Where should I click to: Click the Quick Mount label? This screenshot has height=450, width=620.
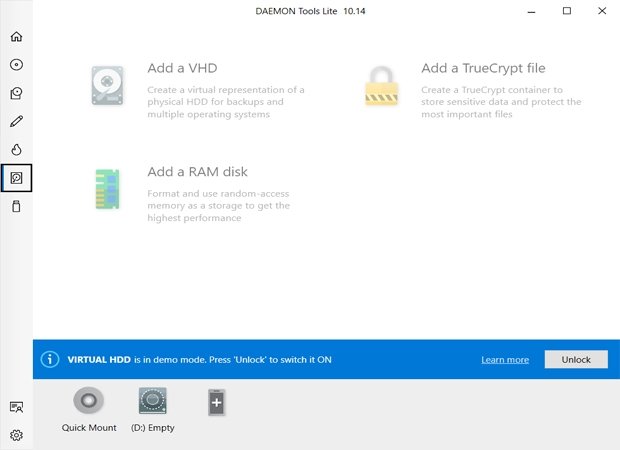pos(89,427)
